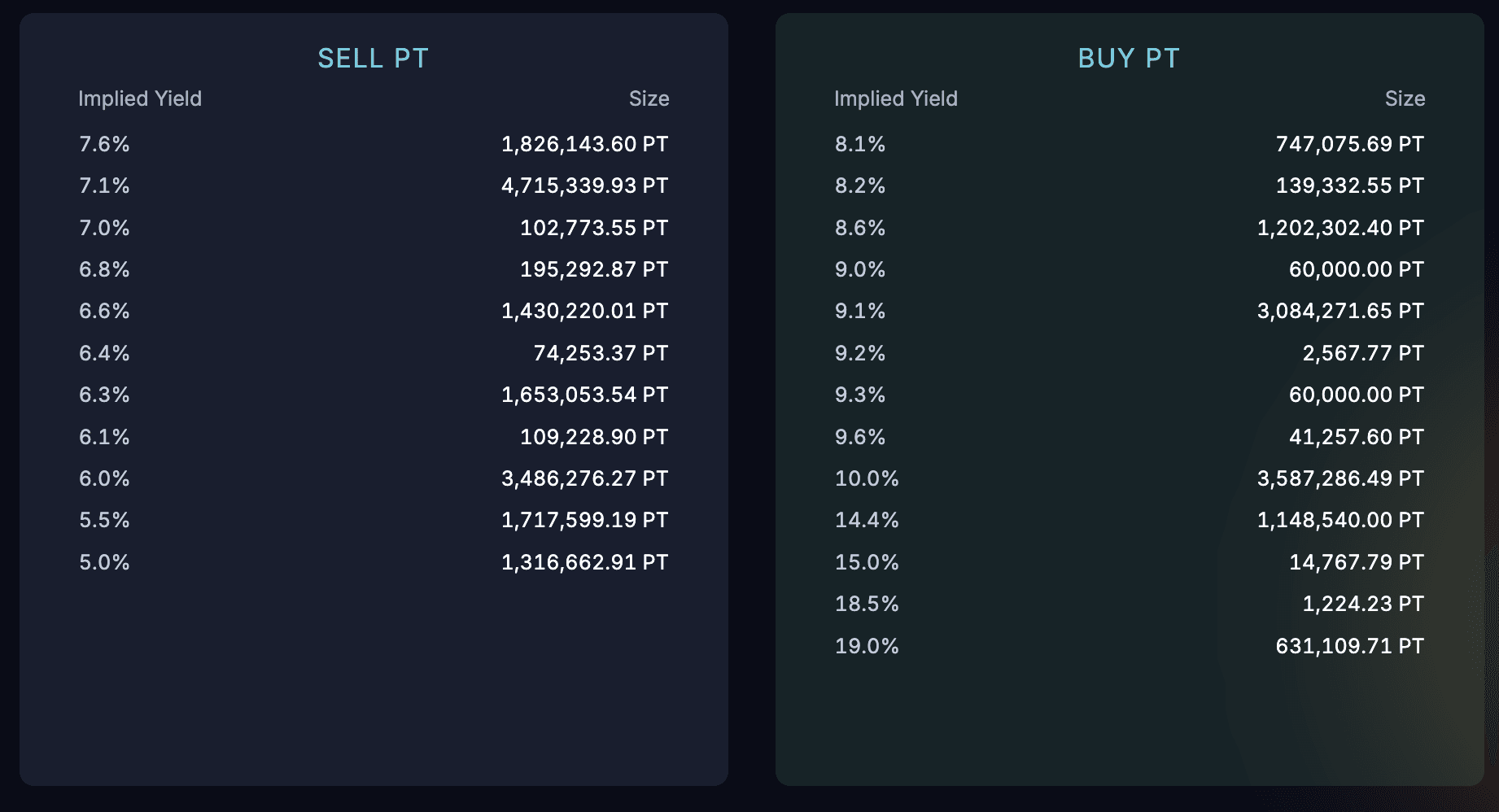The width and height of the screenshot is (1499, 812).
Task: Click the BUY PT heading
Action: [x=1129, y=59]
